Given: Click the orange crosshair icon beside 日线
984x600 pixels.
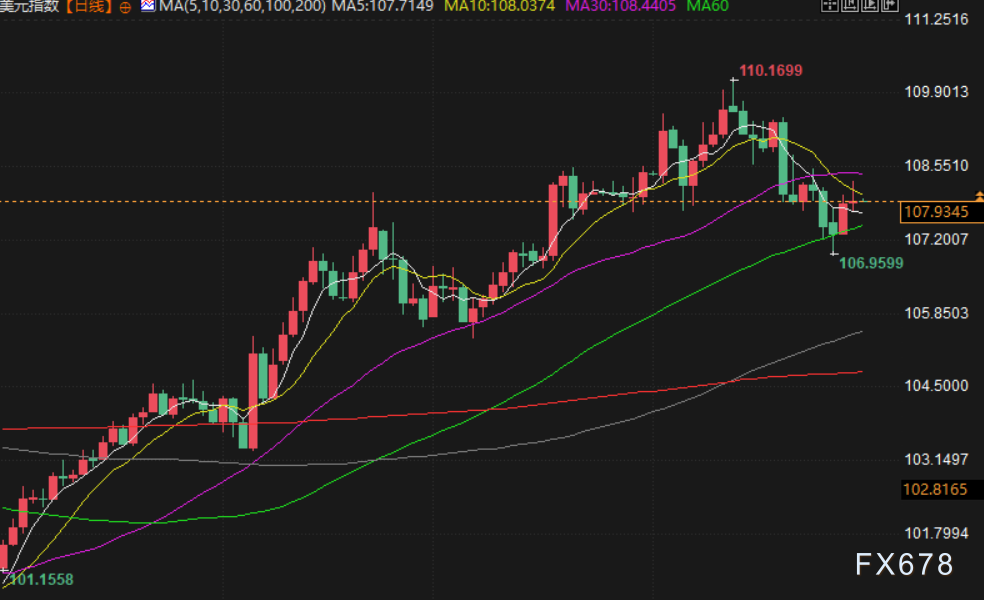Looking at the screenshot, I should (124, 7).
